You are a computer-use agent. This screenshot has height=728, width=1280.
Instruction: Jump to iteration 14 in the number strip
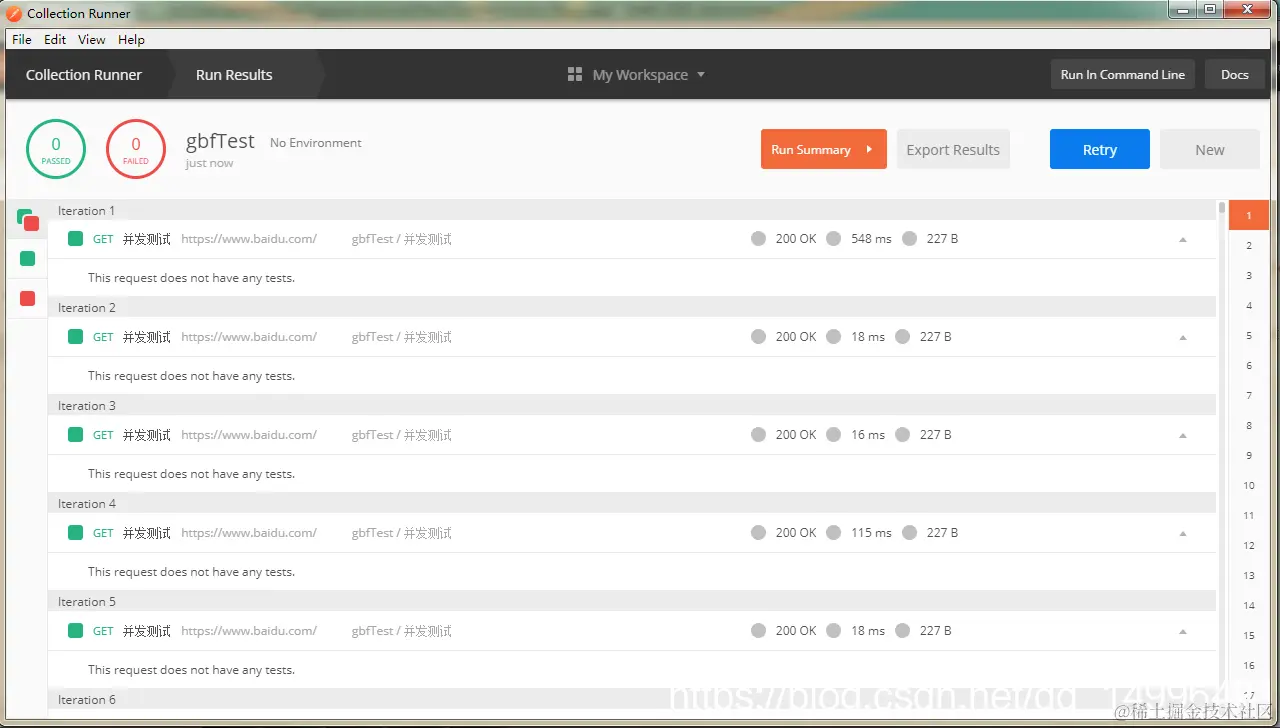[x=1249, y=605]
